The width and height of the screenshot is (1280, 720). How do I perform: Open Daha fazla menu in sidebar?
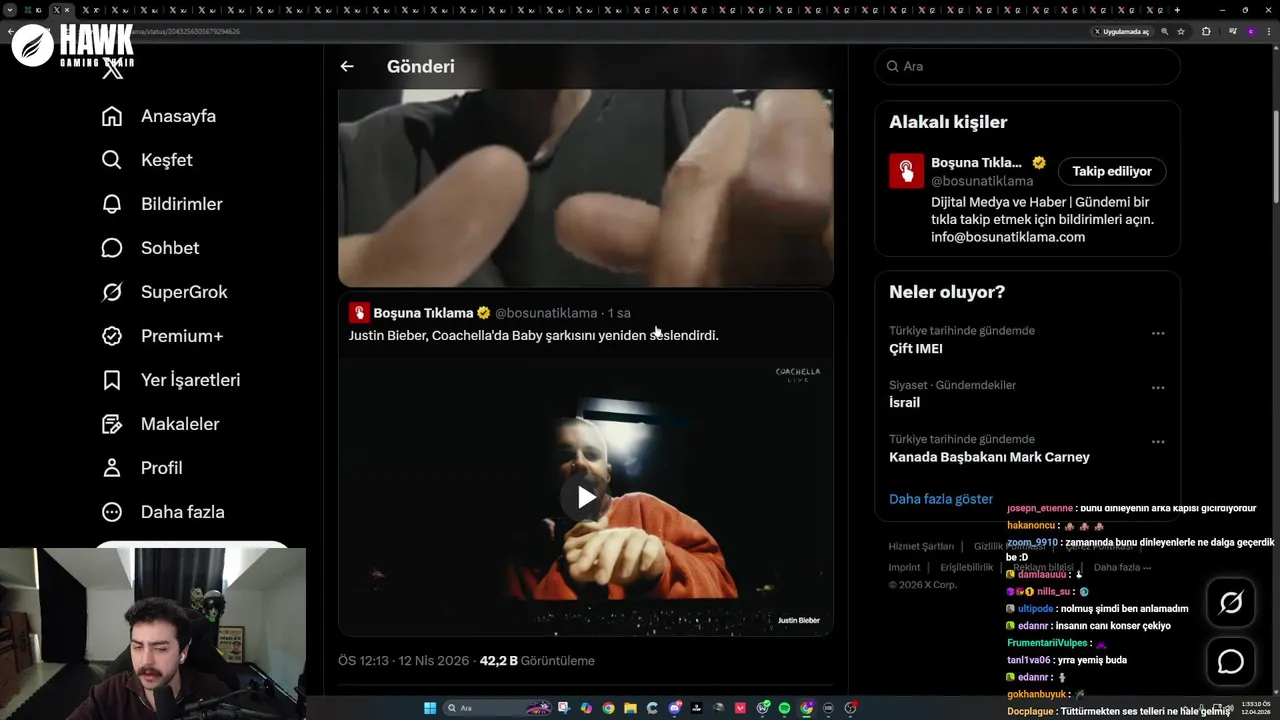[x=163, y=512]
